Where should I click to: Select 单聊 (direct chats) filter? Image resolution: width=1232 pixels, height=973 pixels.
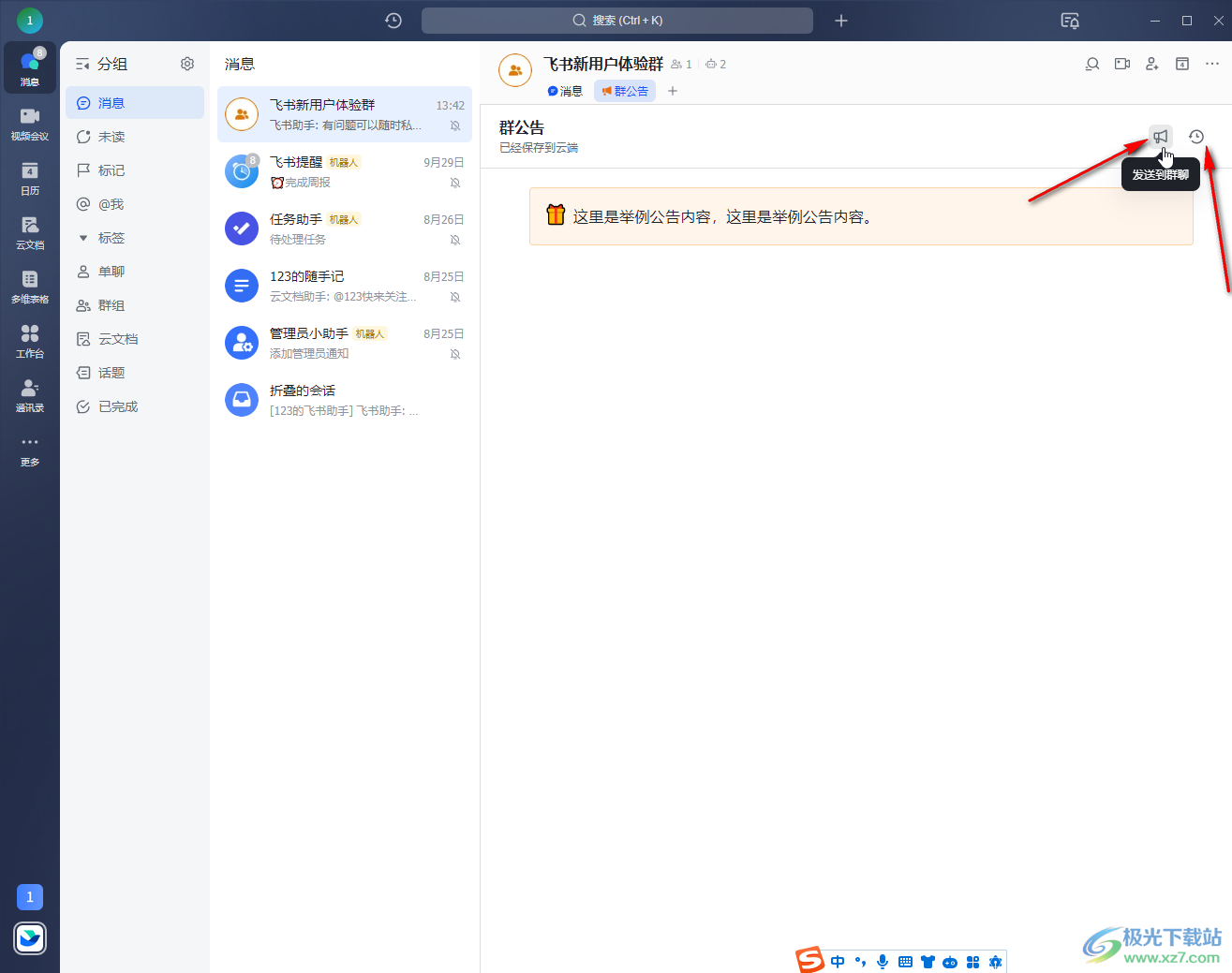(x=135, y=272)
